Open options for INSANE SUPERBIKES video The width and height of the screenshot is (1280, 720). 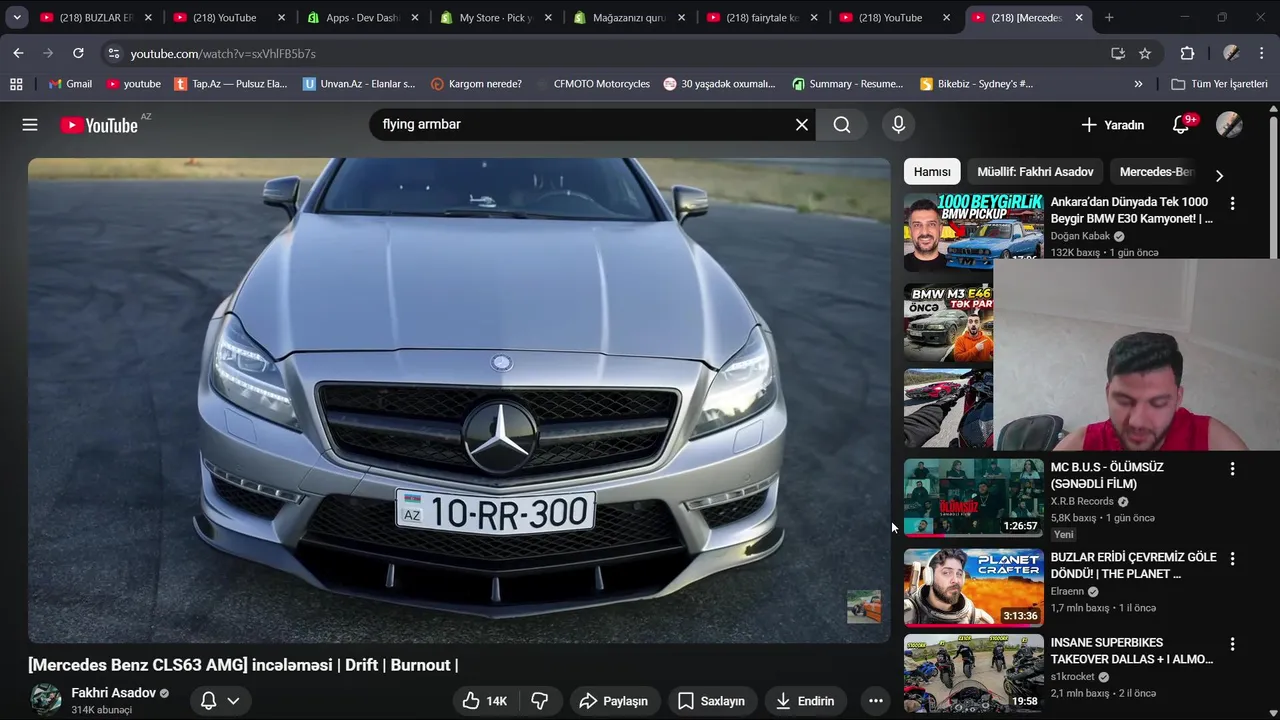point(1232,644)
